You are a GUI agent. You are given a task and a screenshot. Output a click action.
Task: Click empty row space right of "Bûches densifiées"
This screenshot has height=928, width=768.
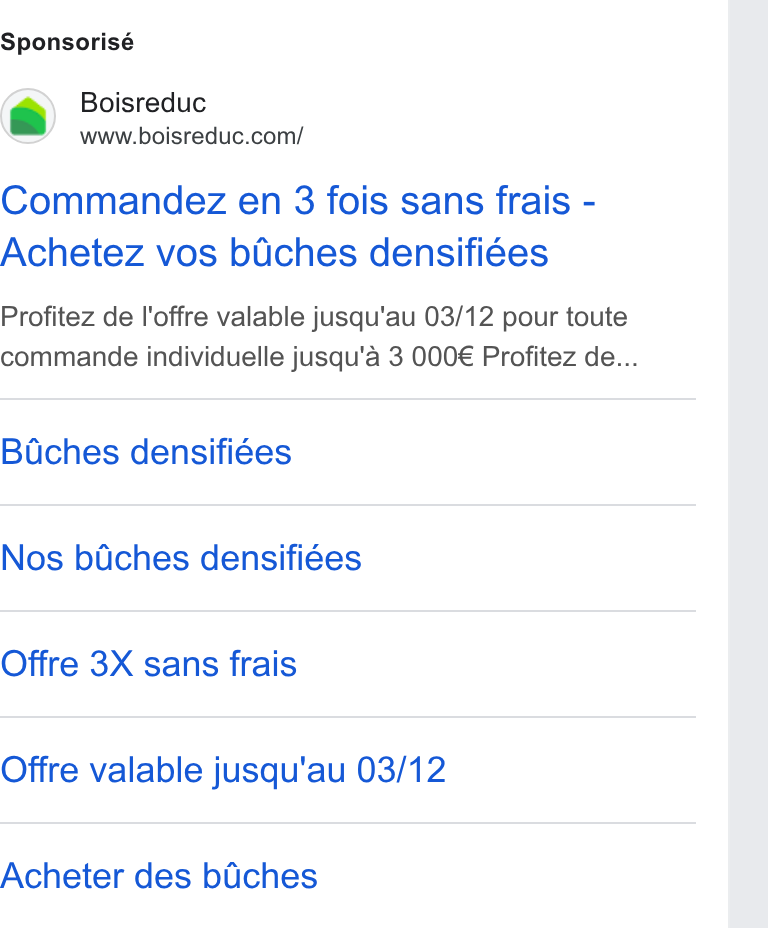pos(494,452)
